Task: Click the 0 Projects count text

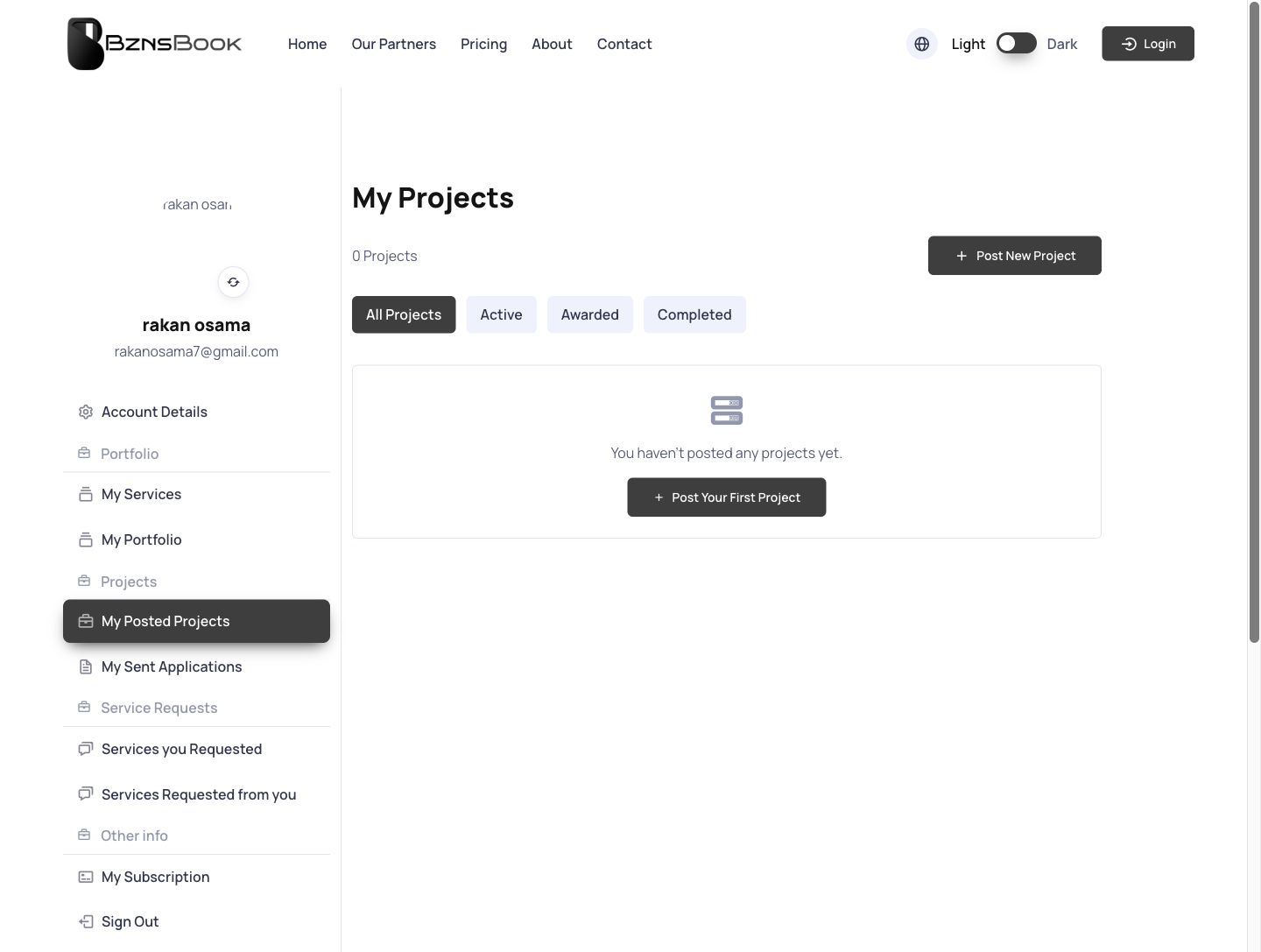Action: (x=384, y=256)
